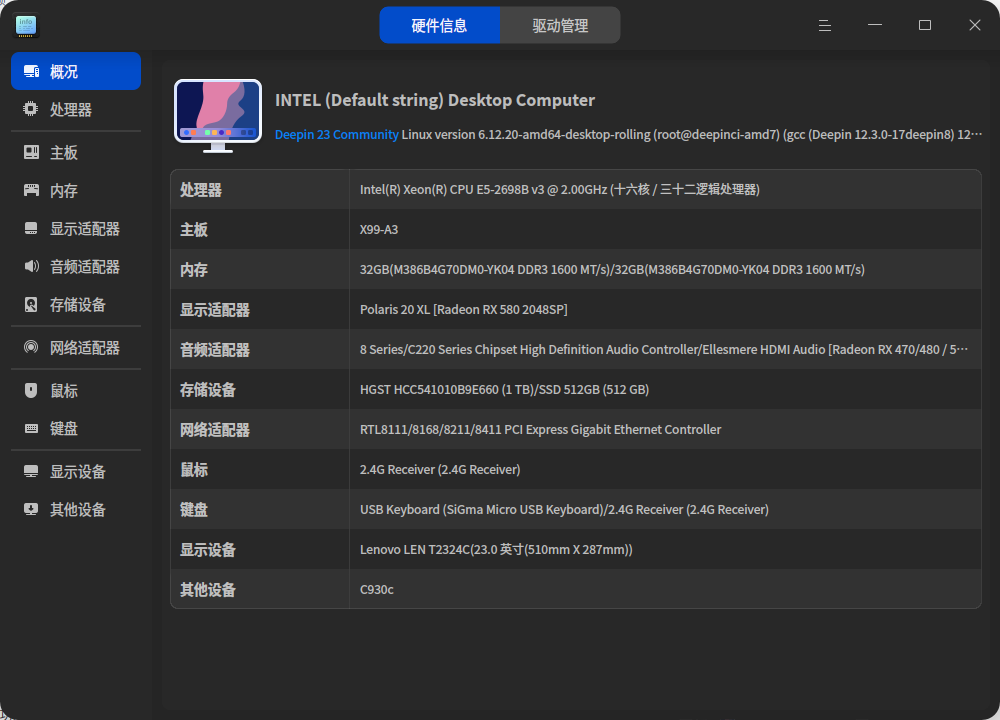Open 鼠标 via its mouse icon
Viewport: 1000px width, 720px height.
[x=31, y=390]
